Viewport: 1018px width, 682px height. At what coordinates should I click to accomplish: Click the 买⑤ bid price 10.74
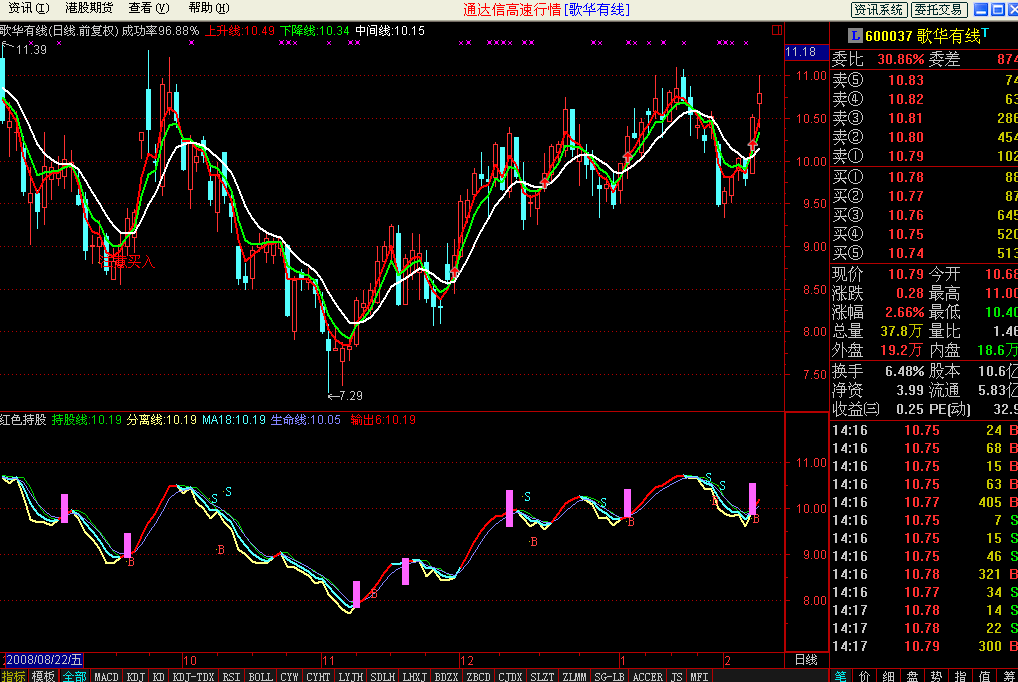click(x=906, y=253)
